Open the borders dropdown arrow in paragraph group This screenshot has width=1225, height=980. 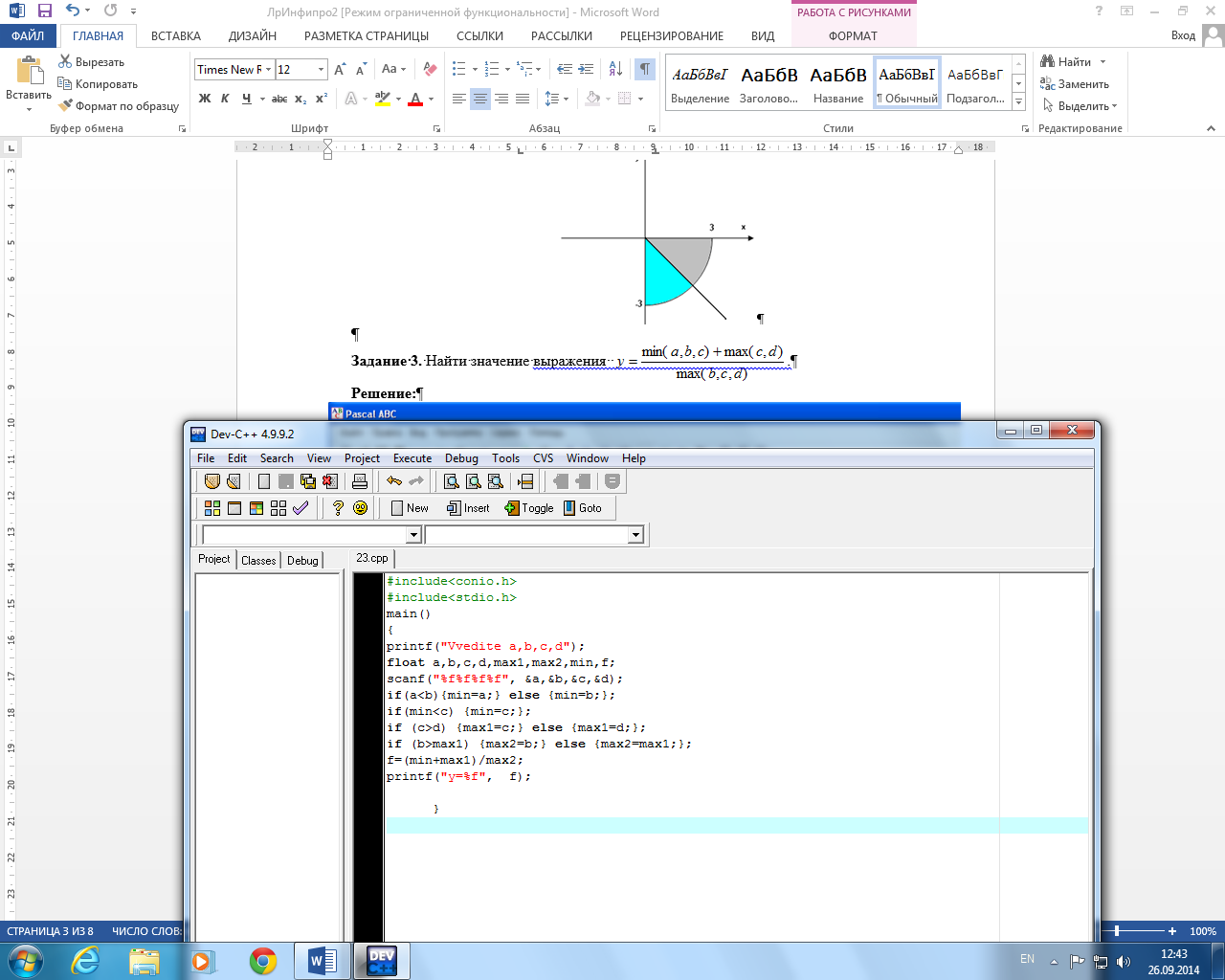[640, 99]
